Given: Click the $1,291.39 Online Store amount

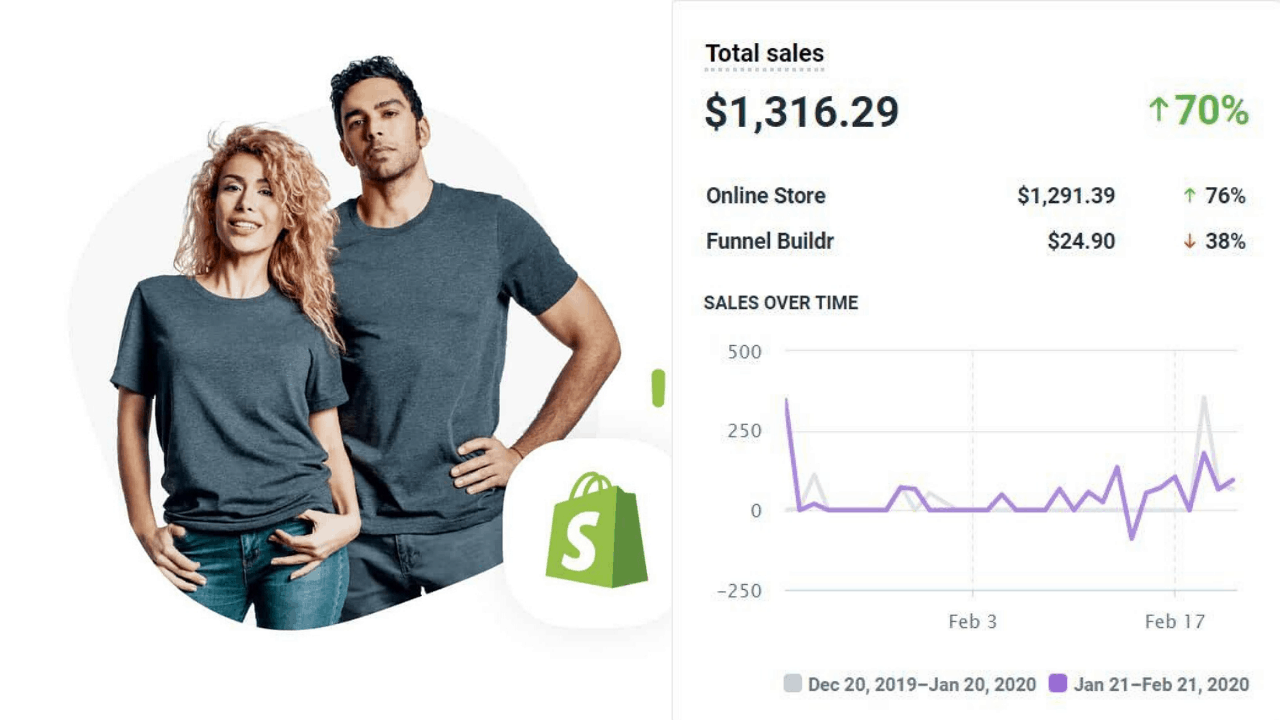Looking at the screenshot, I should click(x=1066, y=196).
